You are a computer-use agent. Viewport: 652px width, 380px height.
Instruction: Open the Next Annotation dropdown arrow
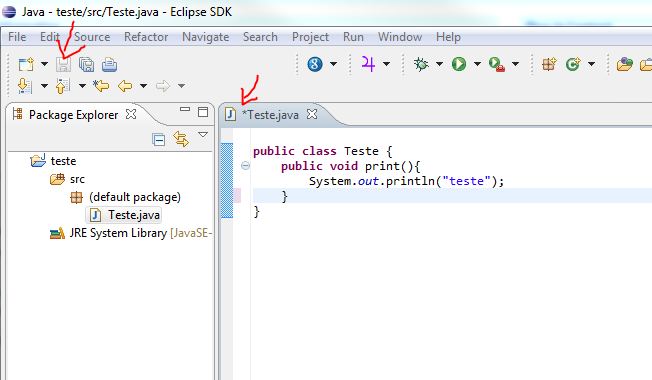click(x=44, y=86)
